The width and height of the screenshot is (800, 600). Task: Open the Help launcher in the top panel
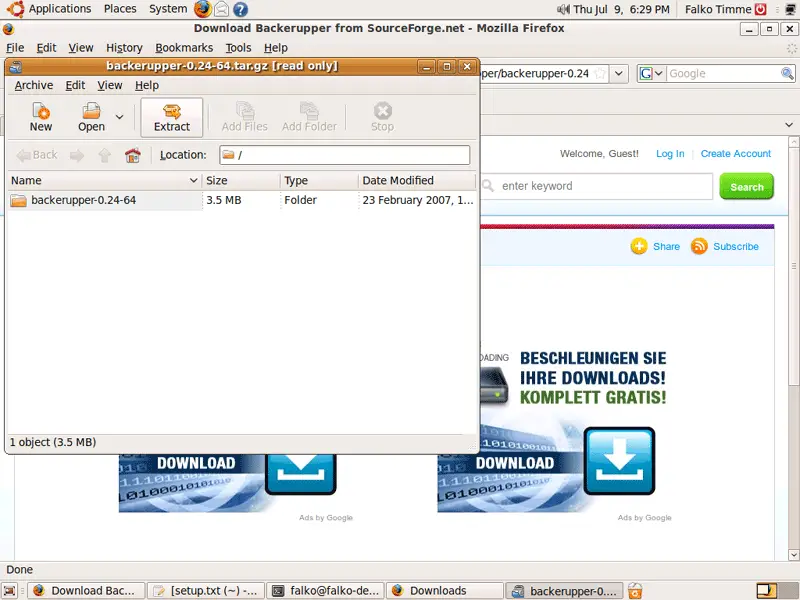240,9
